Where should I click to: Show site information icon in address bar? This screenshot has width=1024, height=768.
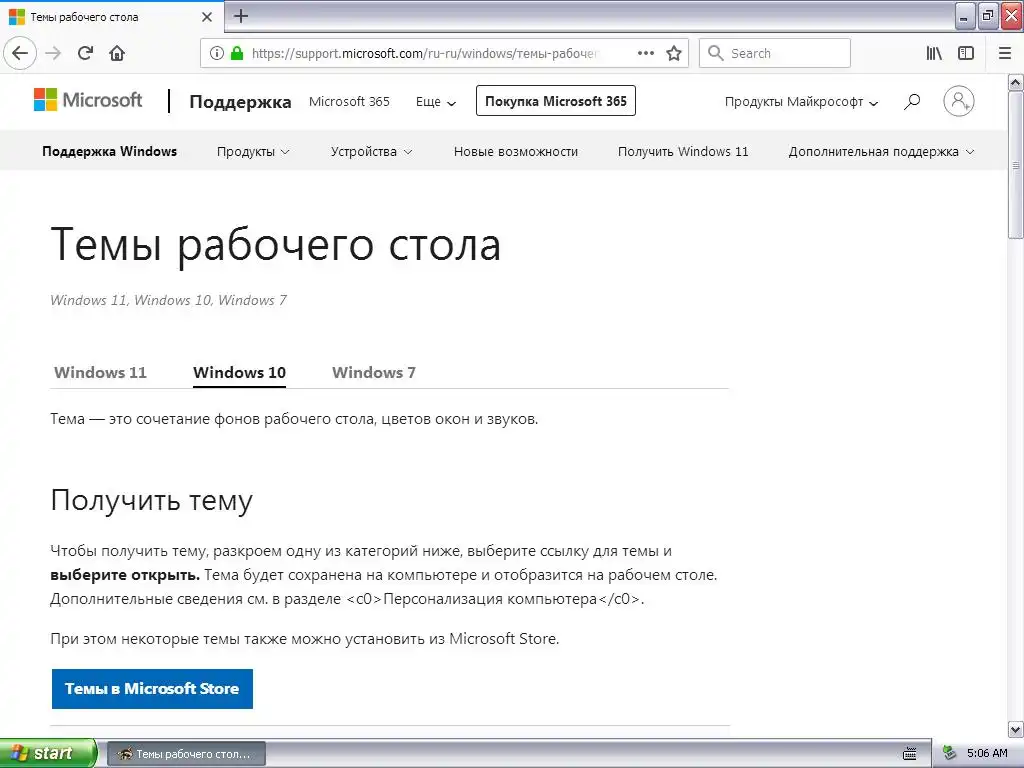tap(217, 53)
